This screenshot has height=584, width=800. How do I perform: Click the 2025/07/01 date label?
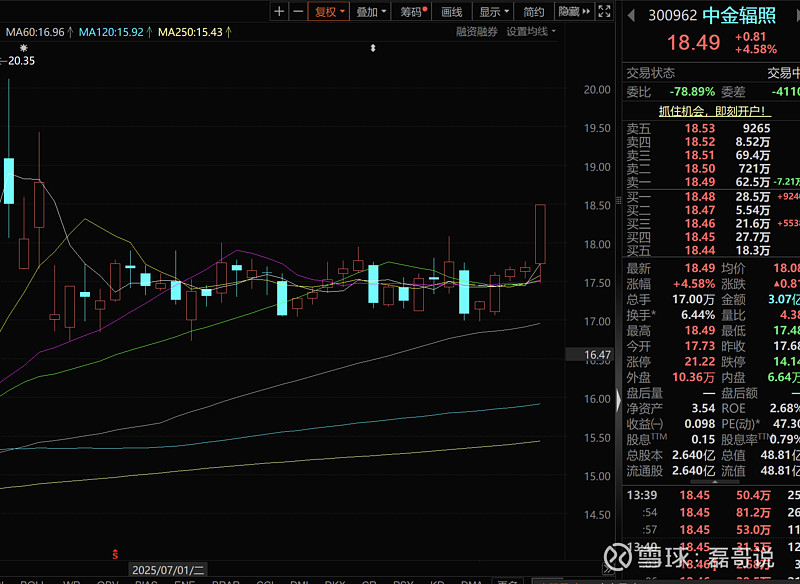click(x=169, y=570)
